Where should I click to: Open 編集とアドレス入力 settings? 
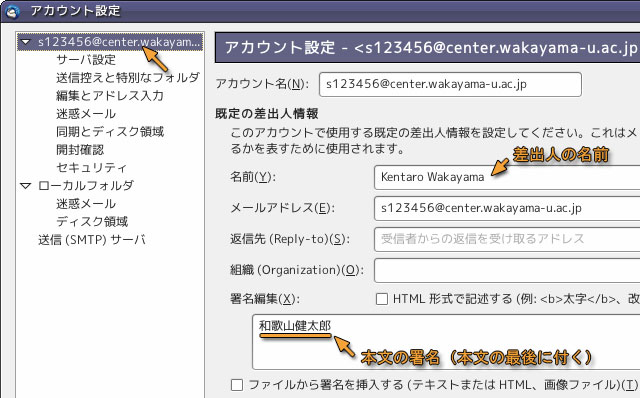(110, 96)
